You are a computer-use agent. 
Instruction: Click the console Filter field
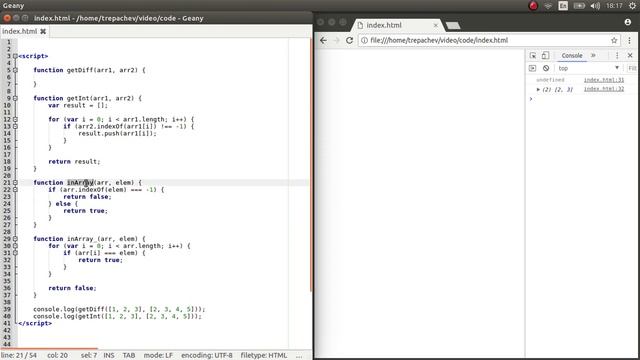632,68
